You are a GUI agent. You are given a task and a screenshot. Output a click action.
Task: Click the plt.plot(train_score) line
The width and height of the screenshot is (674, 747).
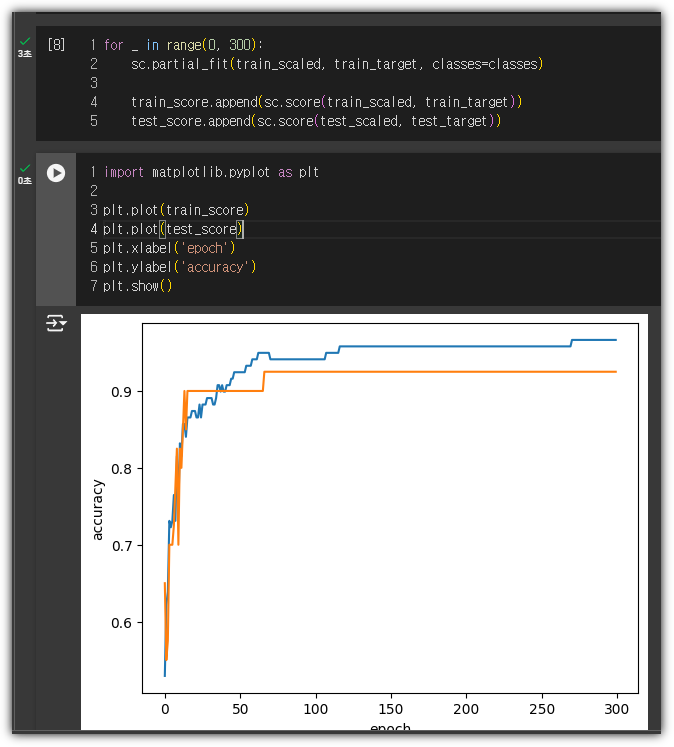click(x=176, y=210)
